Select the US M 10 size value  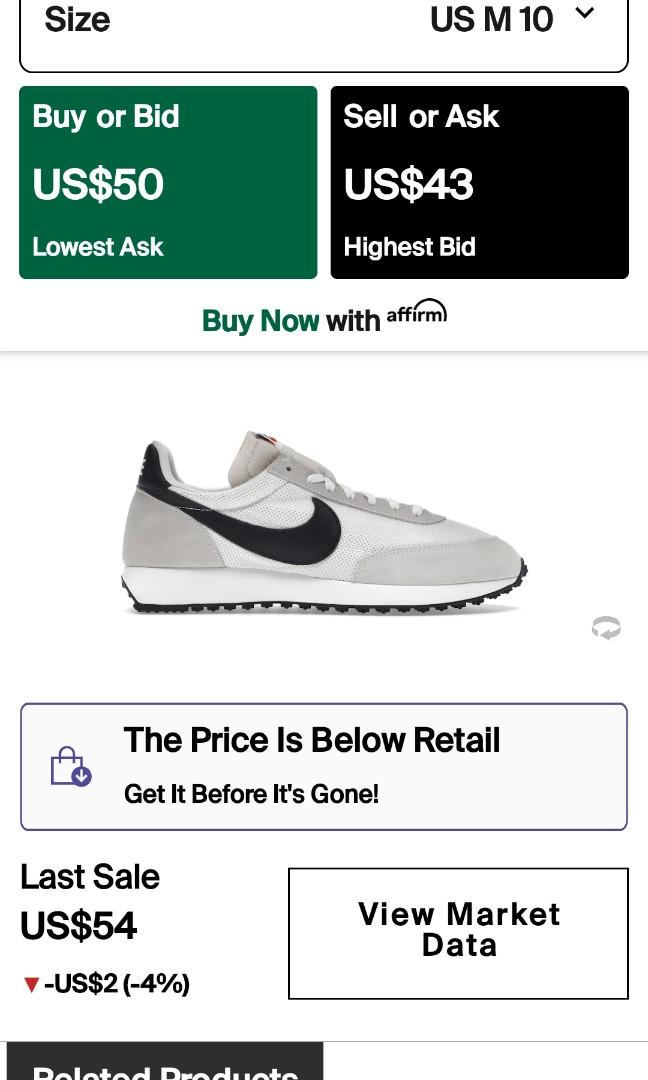pos(491,19)
